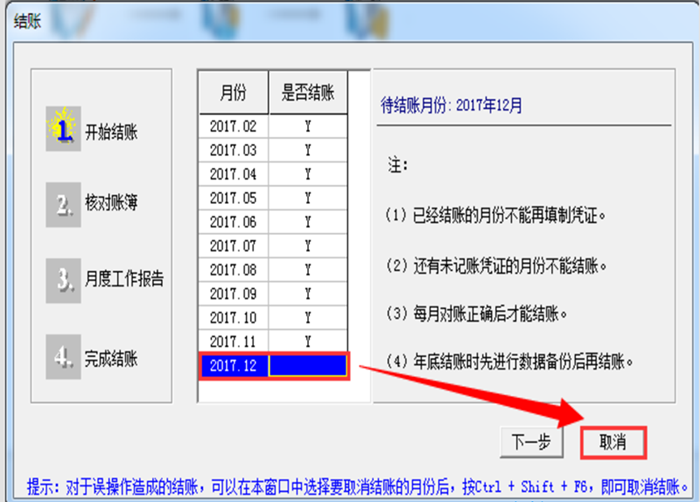Select the 2017.07 month row
Image resolution: width=700 pixels, height=502 pixels.
[x=273, y=246]
